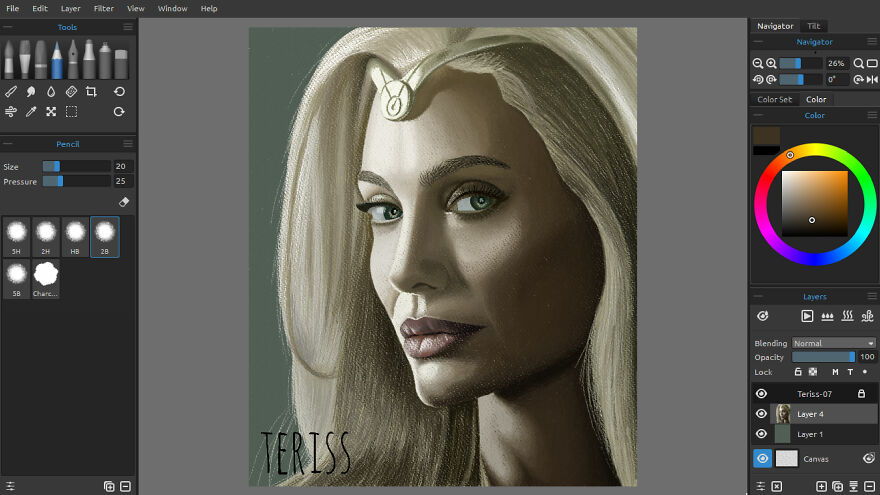
Task: Hide the Teriss-07 layer group
Action: point(761,394)
